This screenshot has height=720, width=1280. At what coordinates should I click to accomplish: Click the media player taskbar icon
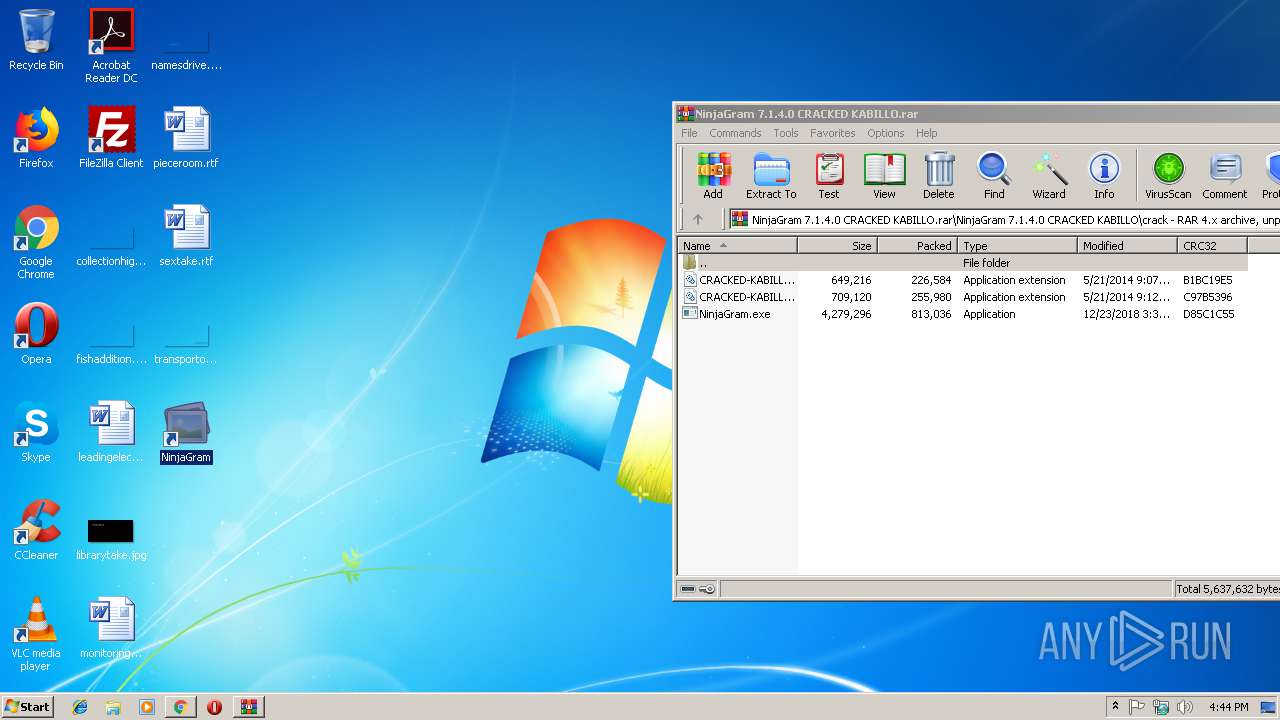[147, 707]
